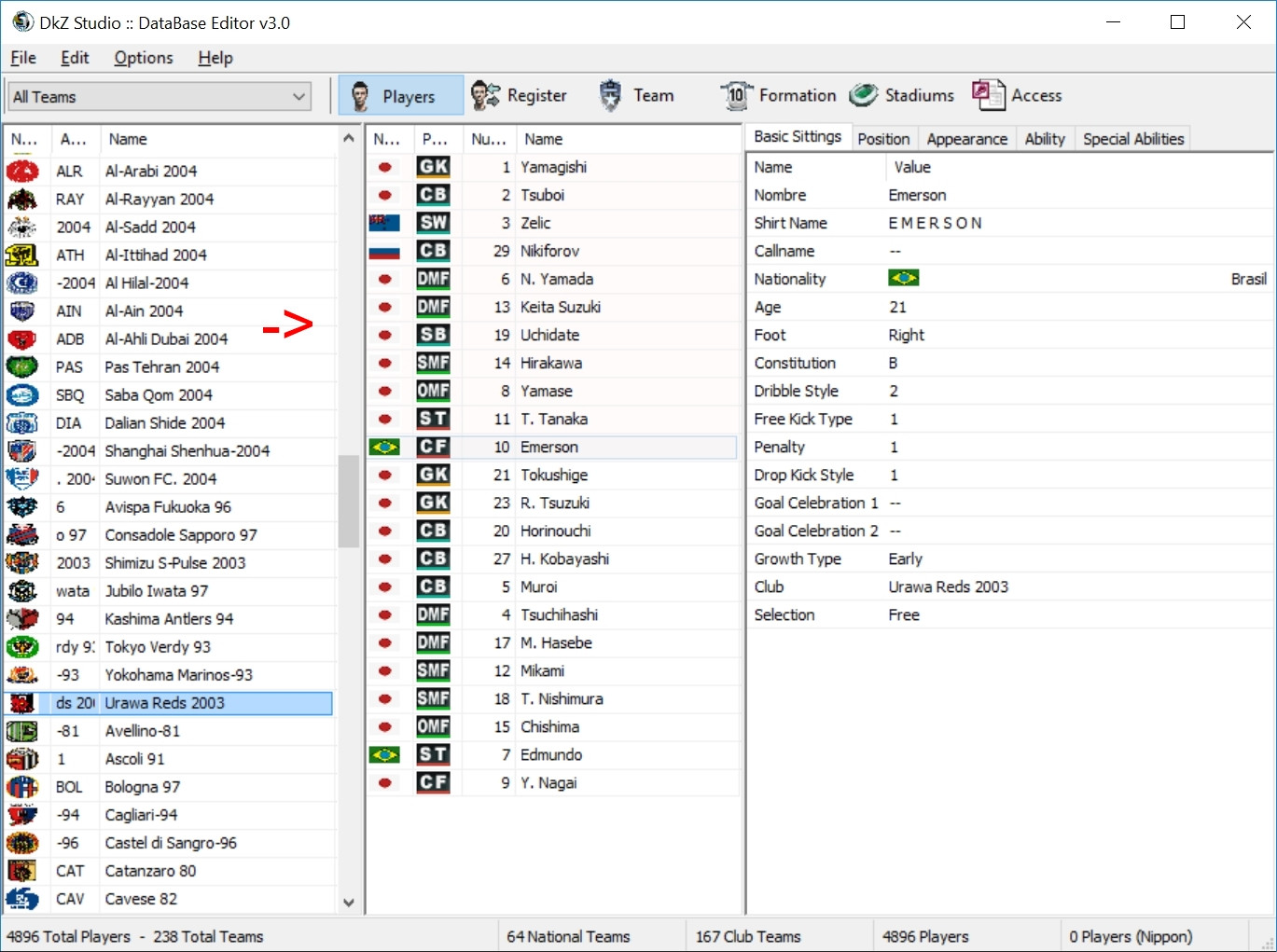The width and height of the screenshot is (1277, 952).
Task: Click the team list scrollbar thumb
Action: pos(349,501)
